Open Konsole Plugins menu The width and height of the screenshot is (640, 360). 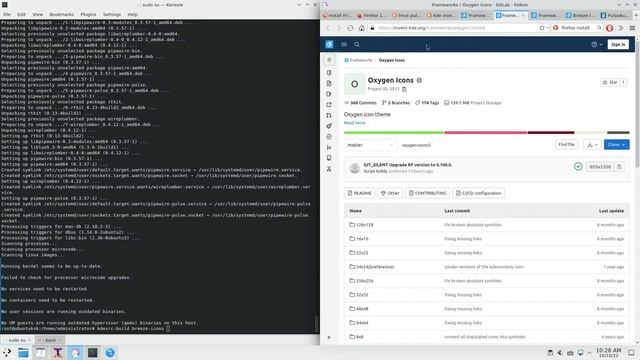point(88,14)
